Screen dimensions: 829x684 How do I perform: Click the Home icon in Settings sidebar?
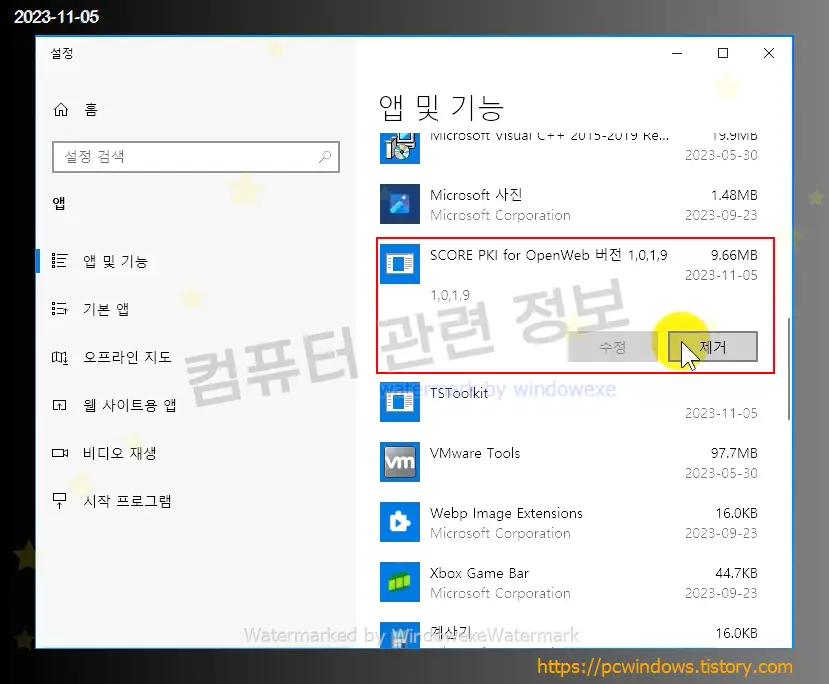[61, 109]
